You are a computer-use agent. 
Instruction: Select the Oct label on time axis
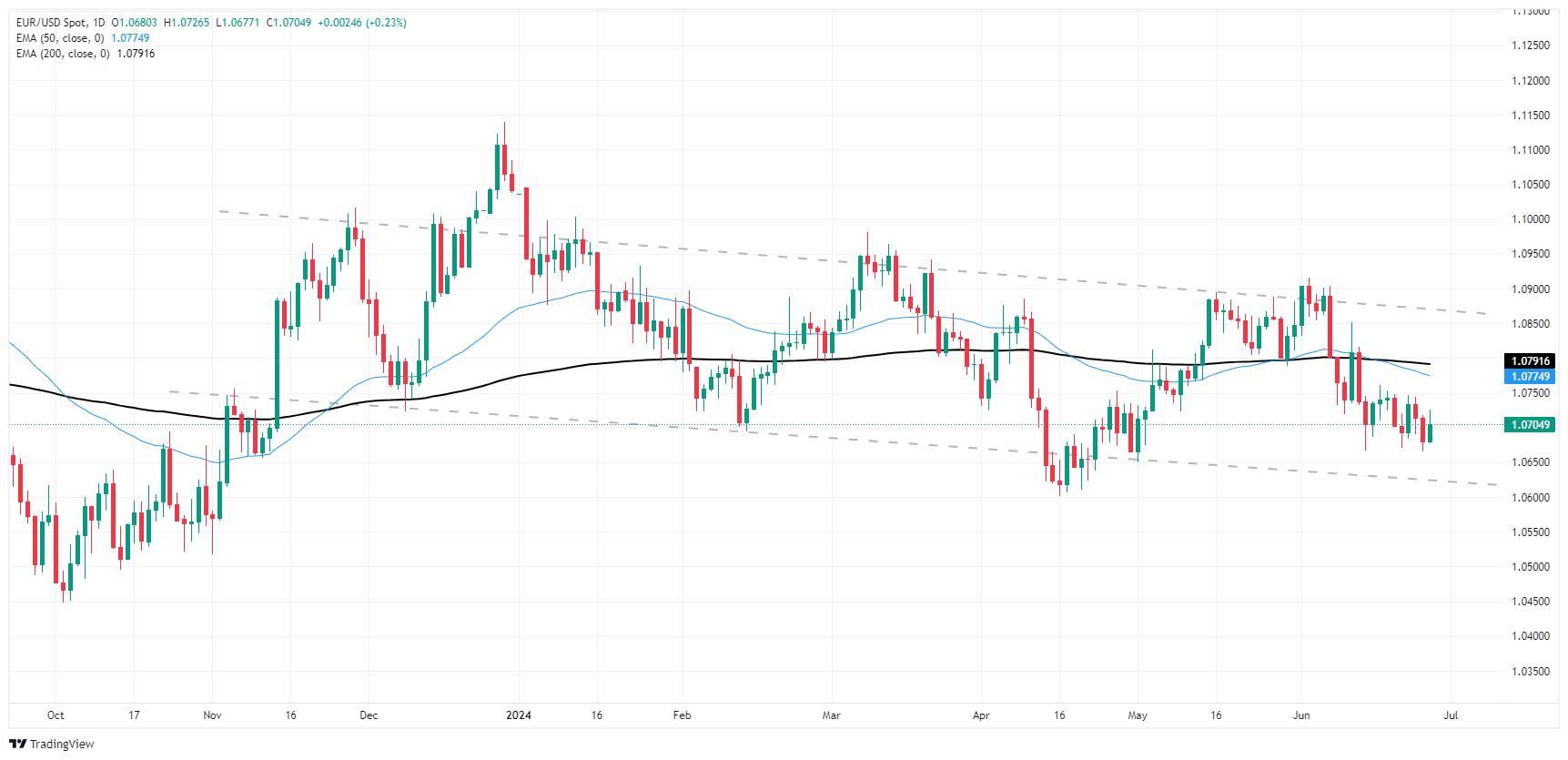click(56, 715)
